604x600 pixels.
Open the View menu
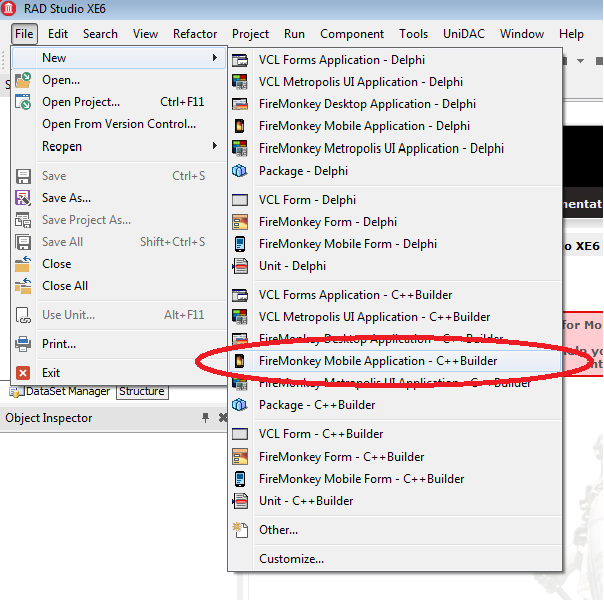point(145,34)
